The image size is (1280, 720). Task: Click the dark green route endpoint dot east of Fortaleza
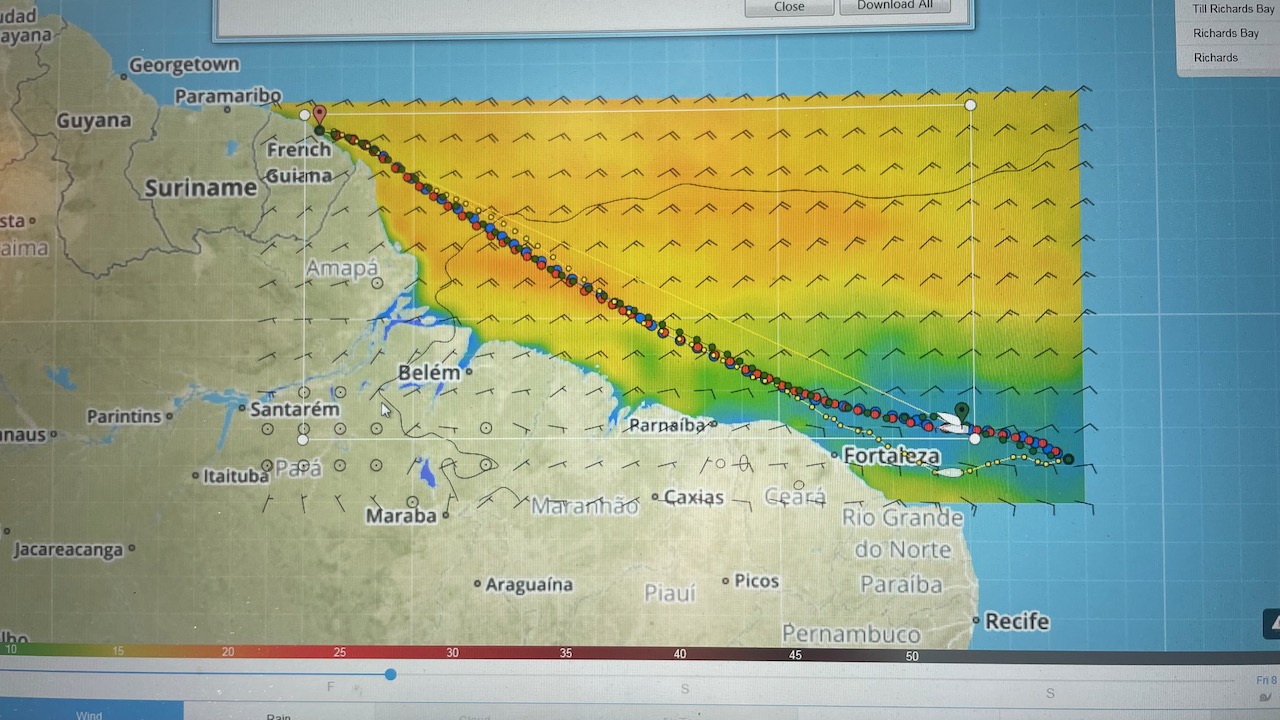(1068, 459)
